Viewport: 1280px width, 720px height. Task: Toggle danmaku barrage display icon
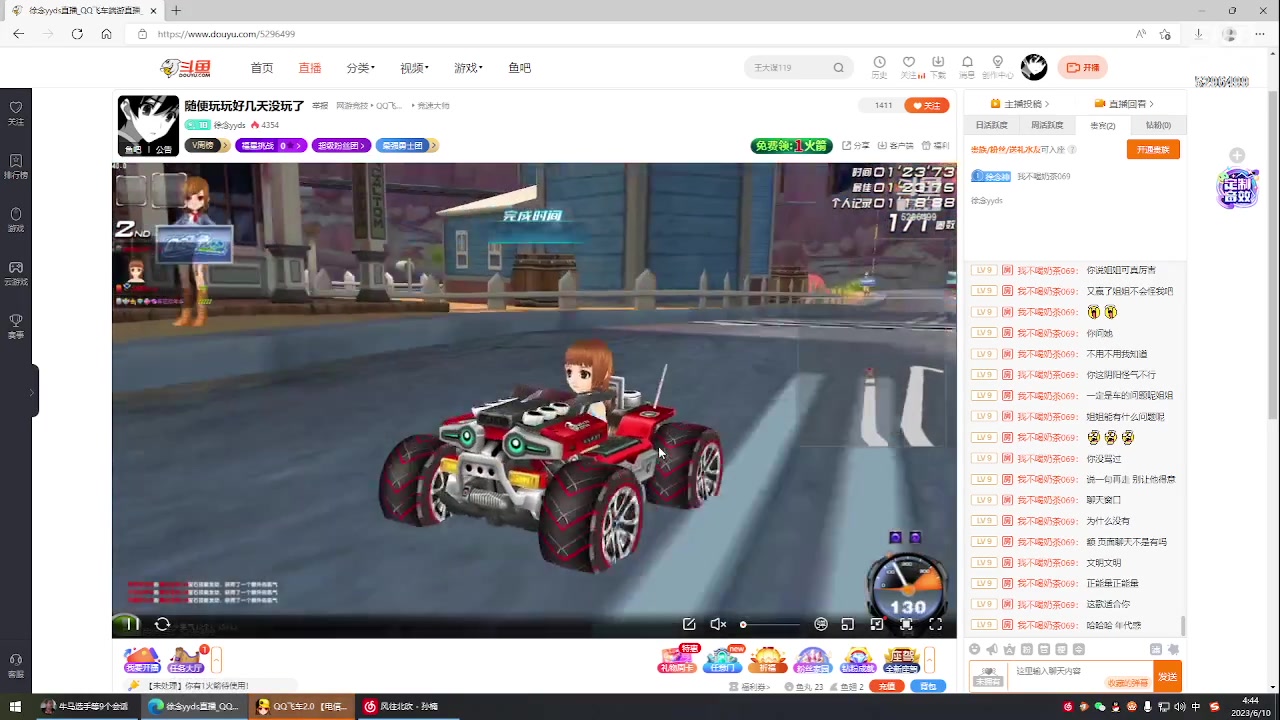pyautogui.click(x=821, y=624)
